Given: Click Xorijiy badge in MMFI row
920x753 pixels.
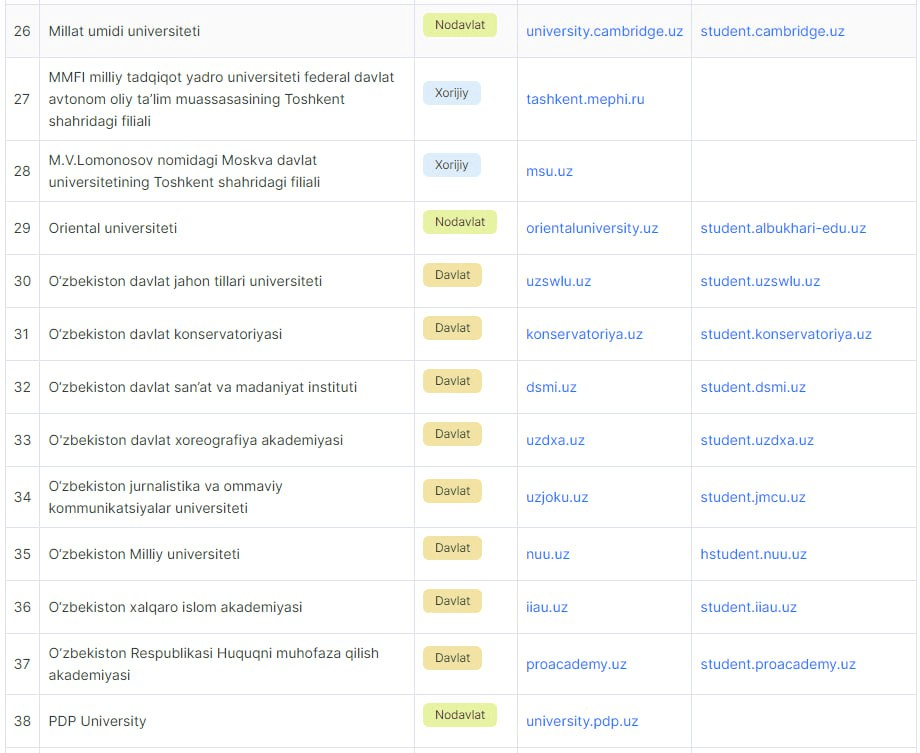Looking at the screenshot, I should (x=452, y=93).
